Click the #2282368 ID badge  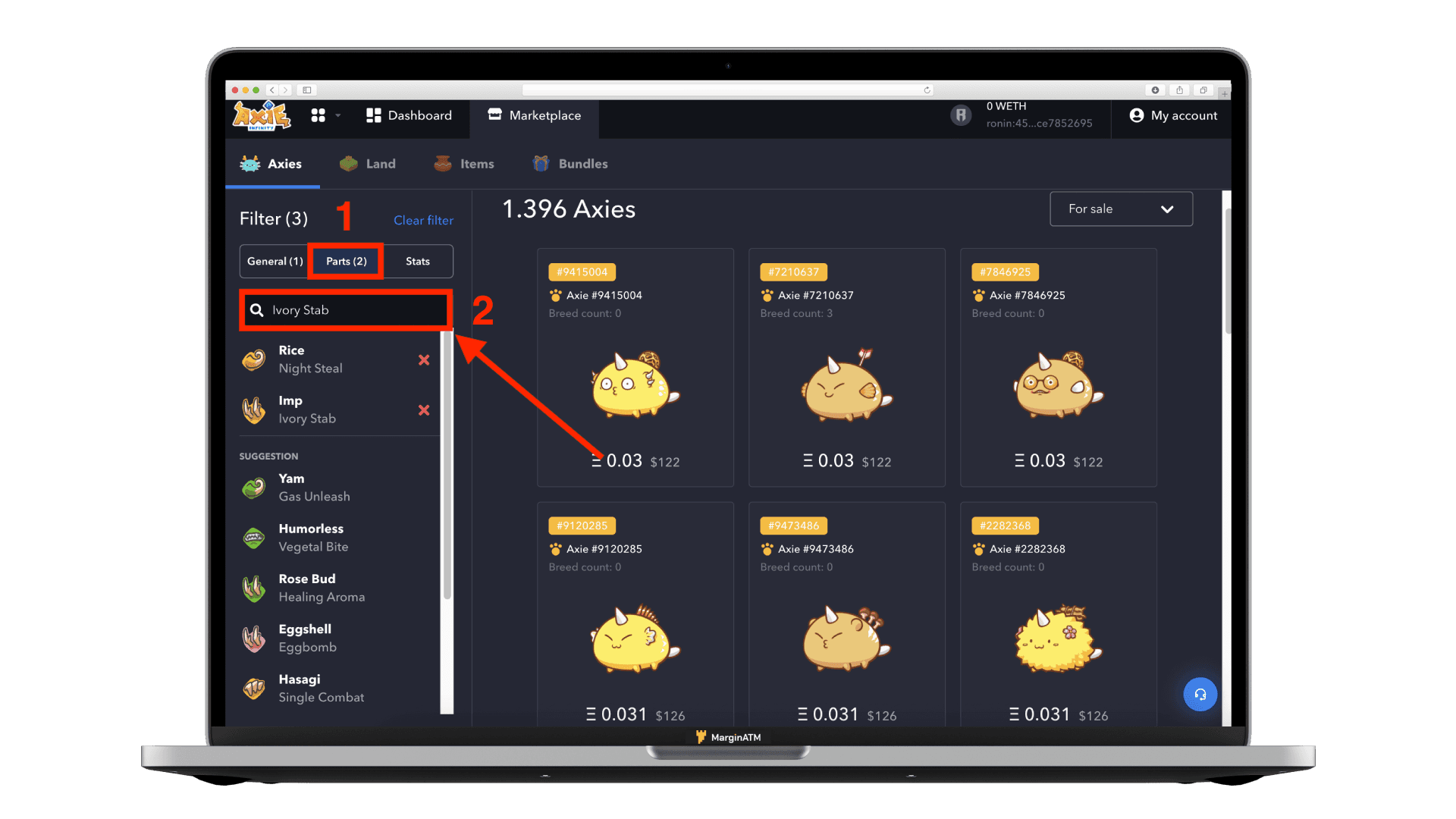tap(1005, 526)
